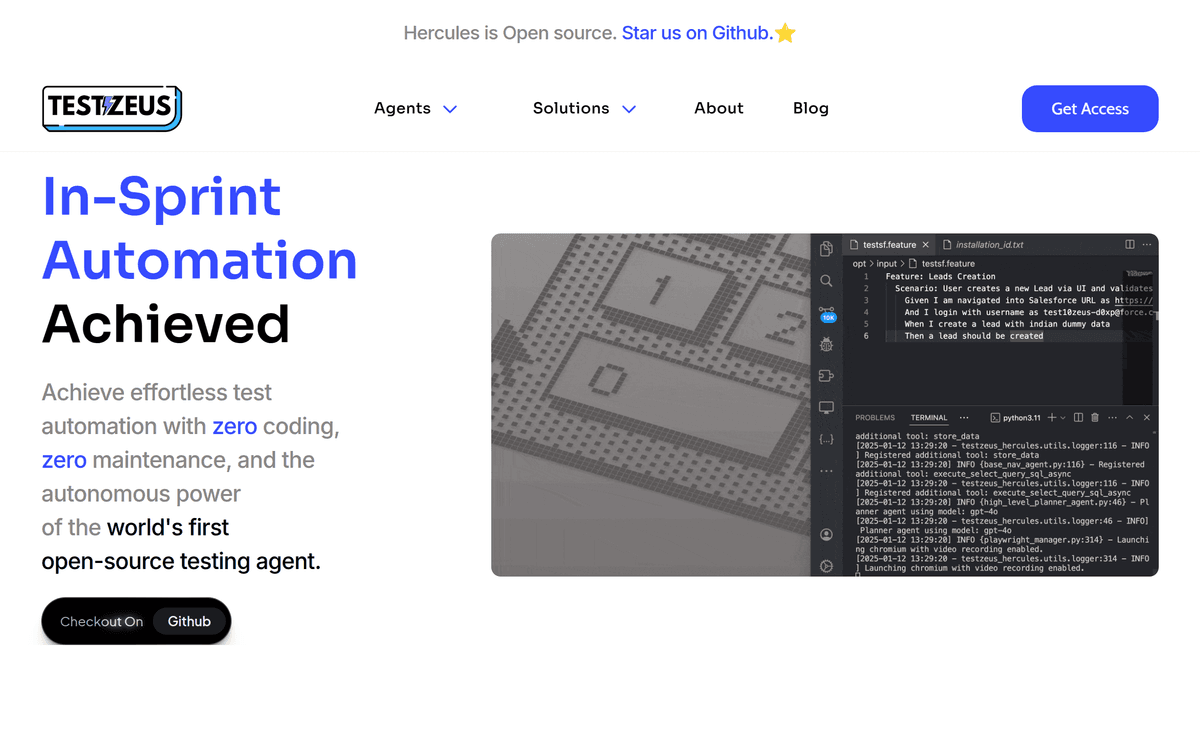This screenshot has height=750, width=1200.
Task: Go to the Blog page
Action: coord(810,108)
